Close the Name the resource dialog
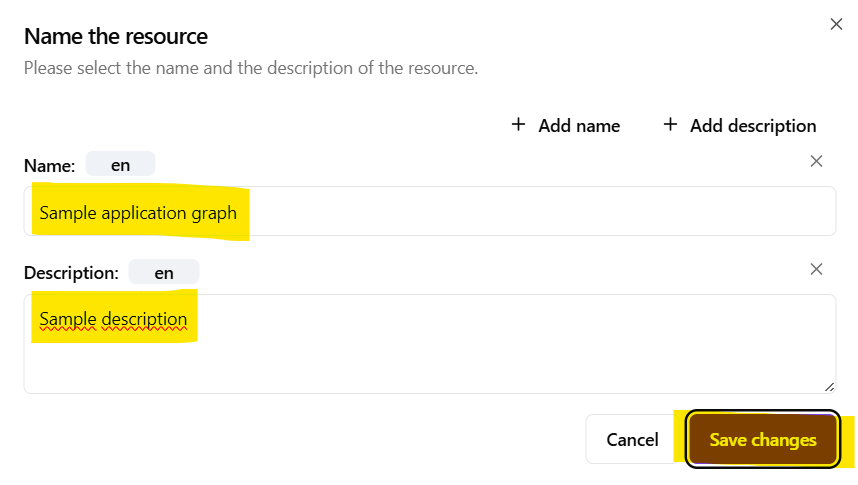Screen dimensions: 858x485 836,24
